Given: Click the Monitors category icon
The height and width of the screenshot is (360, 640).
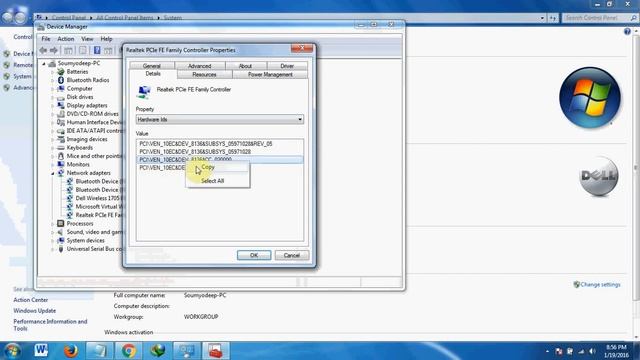Looking at the screenshot, I should tap(61, 164).
